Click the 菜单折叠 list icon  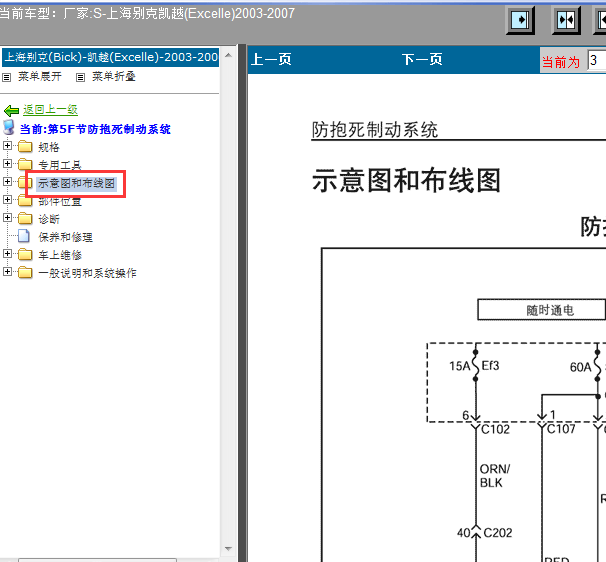tap(80, 77)
